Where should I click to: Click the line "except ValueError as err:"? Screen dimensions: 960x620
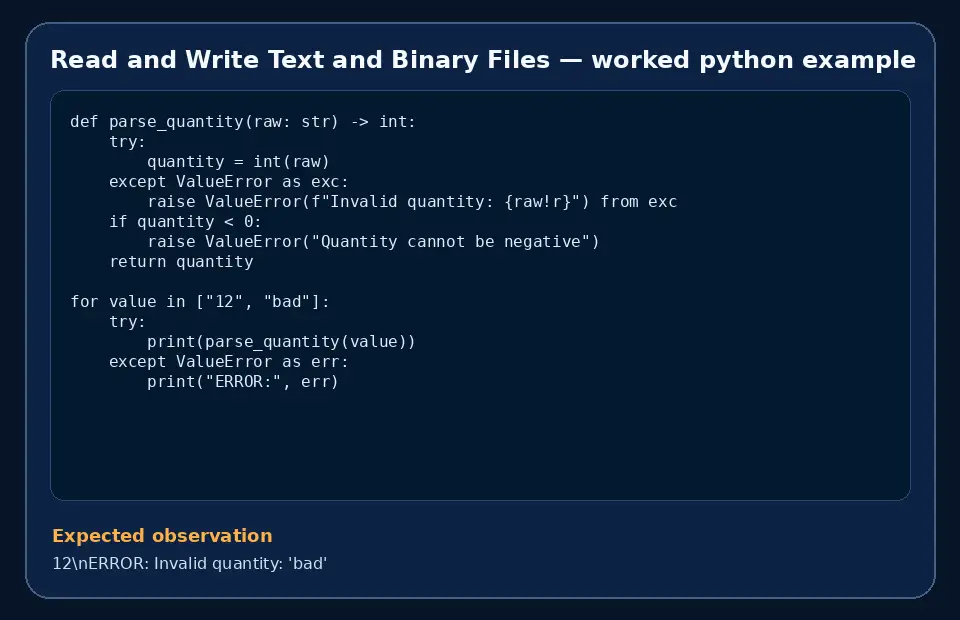click(x=229, y=362)
